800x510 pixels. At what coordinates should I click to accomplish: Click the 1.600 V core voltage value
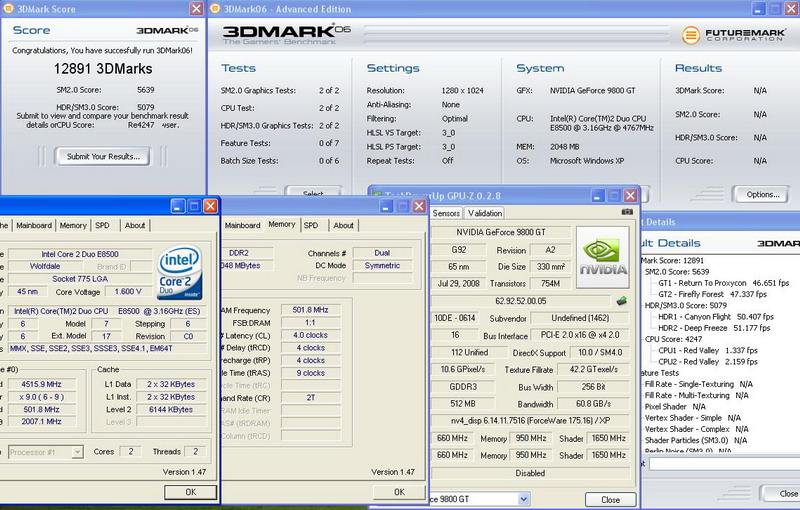pos(128,292)
